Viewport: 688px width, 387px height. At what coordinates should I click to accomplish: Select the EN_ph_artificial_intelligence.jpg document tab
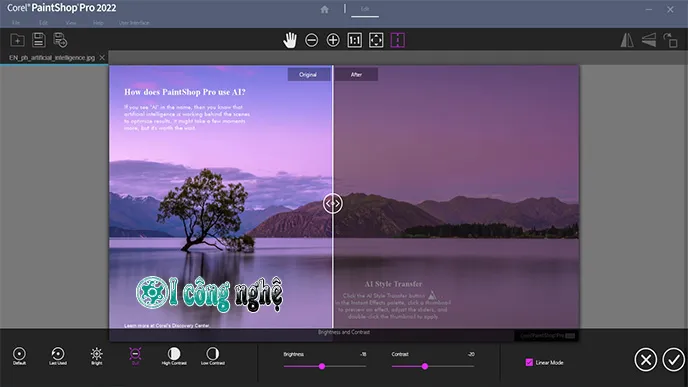pos(52,57)
